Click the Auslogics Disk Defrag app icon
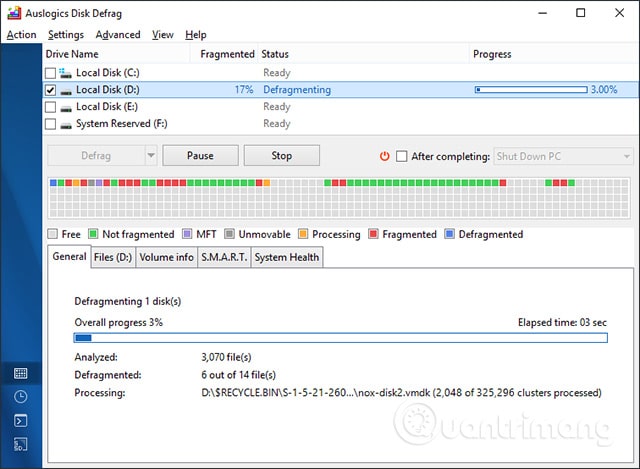 click(x=14, y=13)
